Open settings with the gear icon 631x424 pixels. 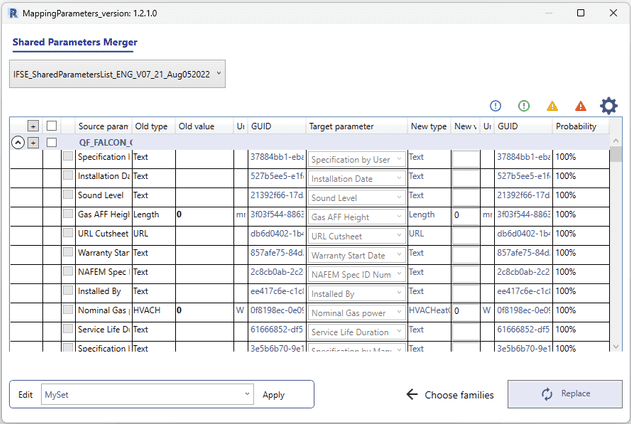608,106
